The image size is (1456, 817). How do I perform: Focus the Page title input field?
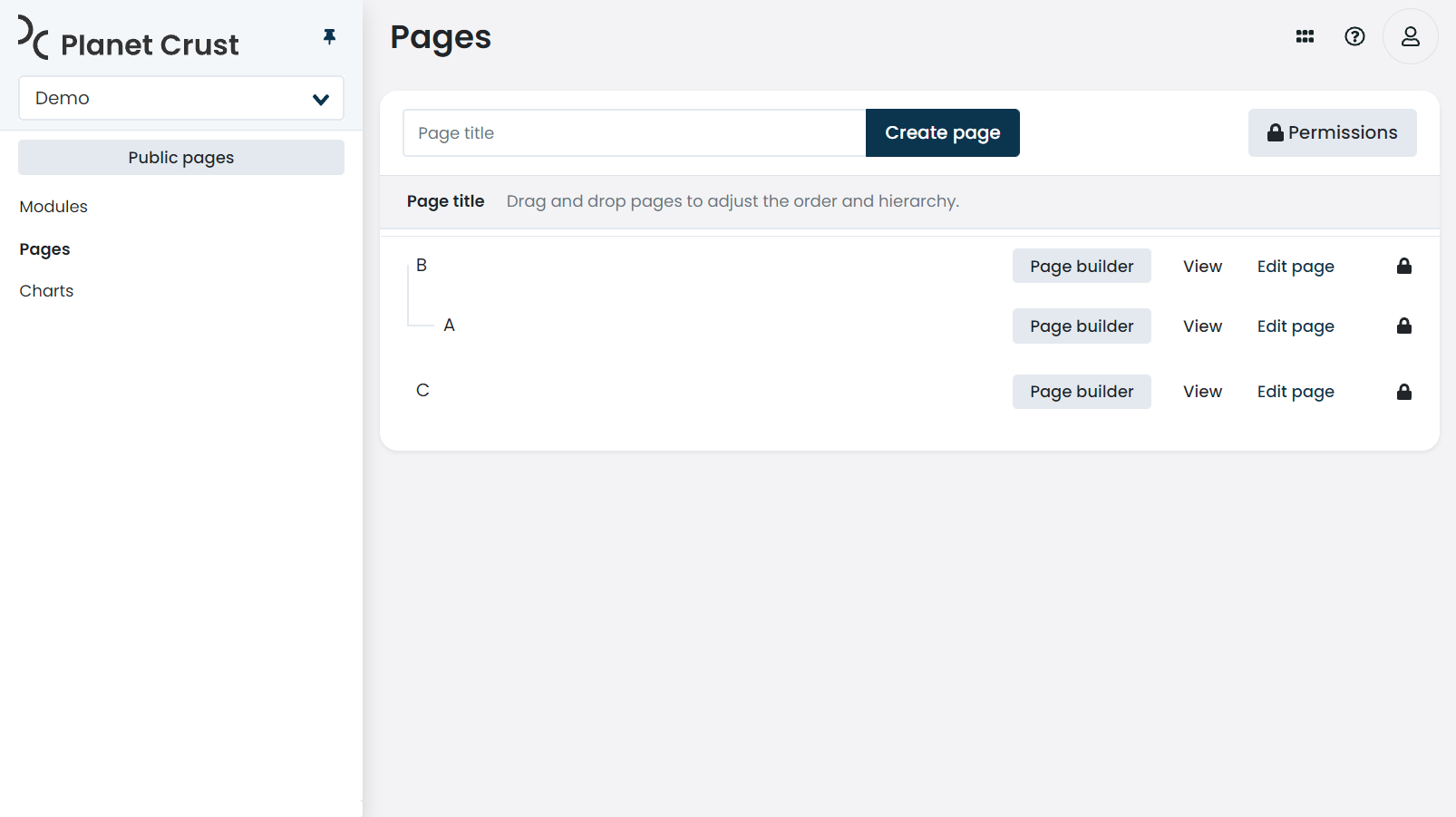[x=635, y=133]
